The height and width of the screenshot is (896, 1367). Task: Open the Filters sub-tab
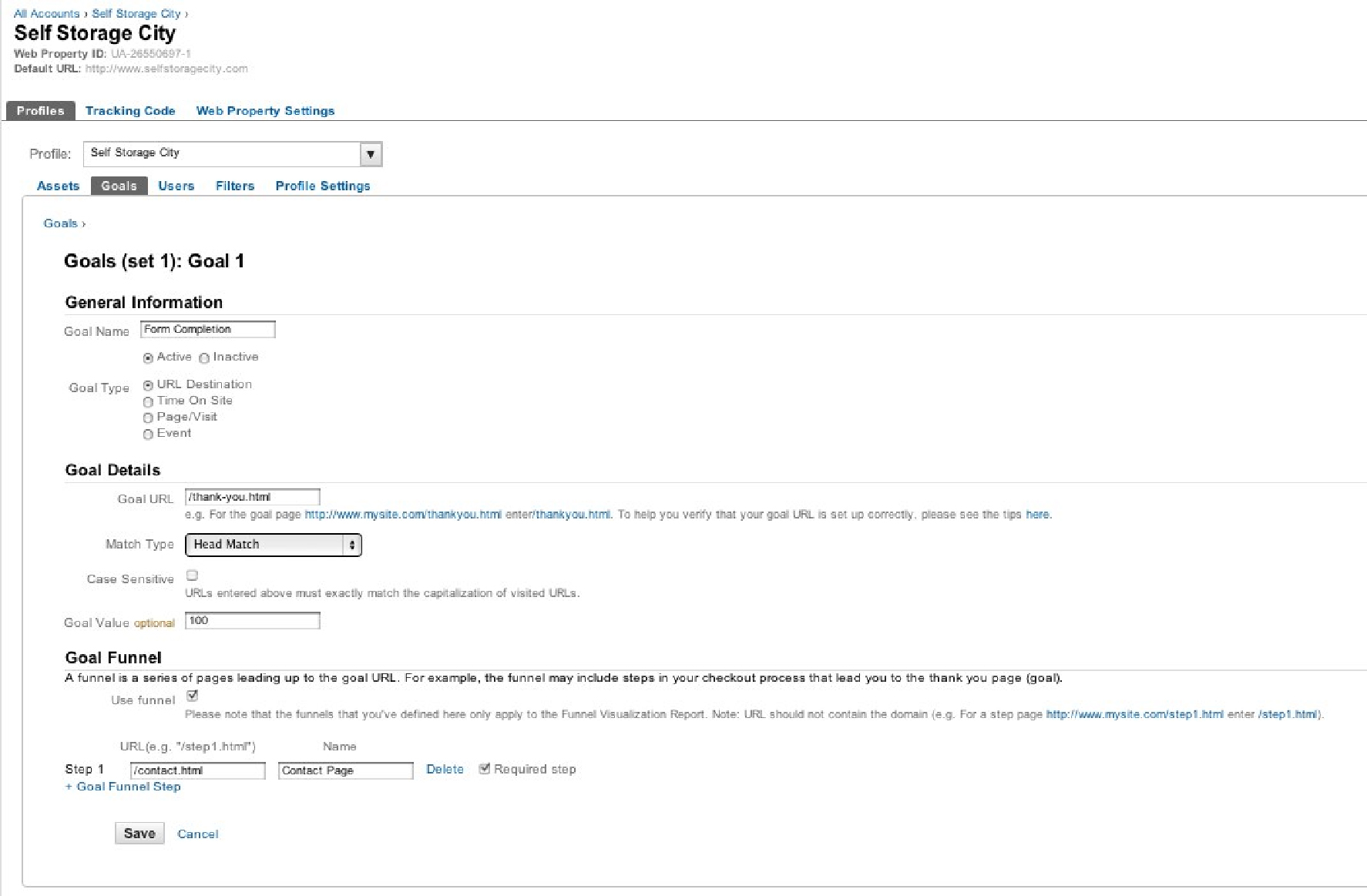pos(235,186)
